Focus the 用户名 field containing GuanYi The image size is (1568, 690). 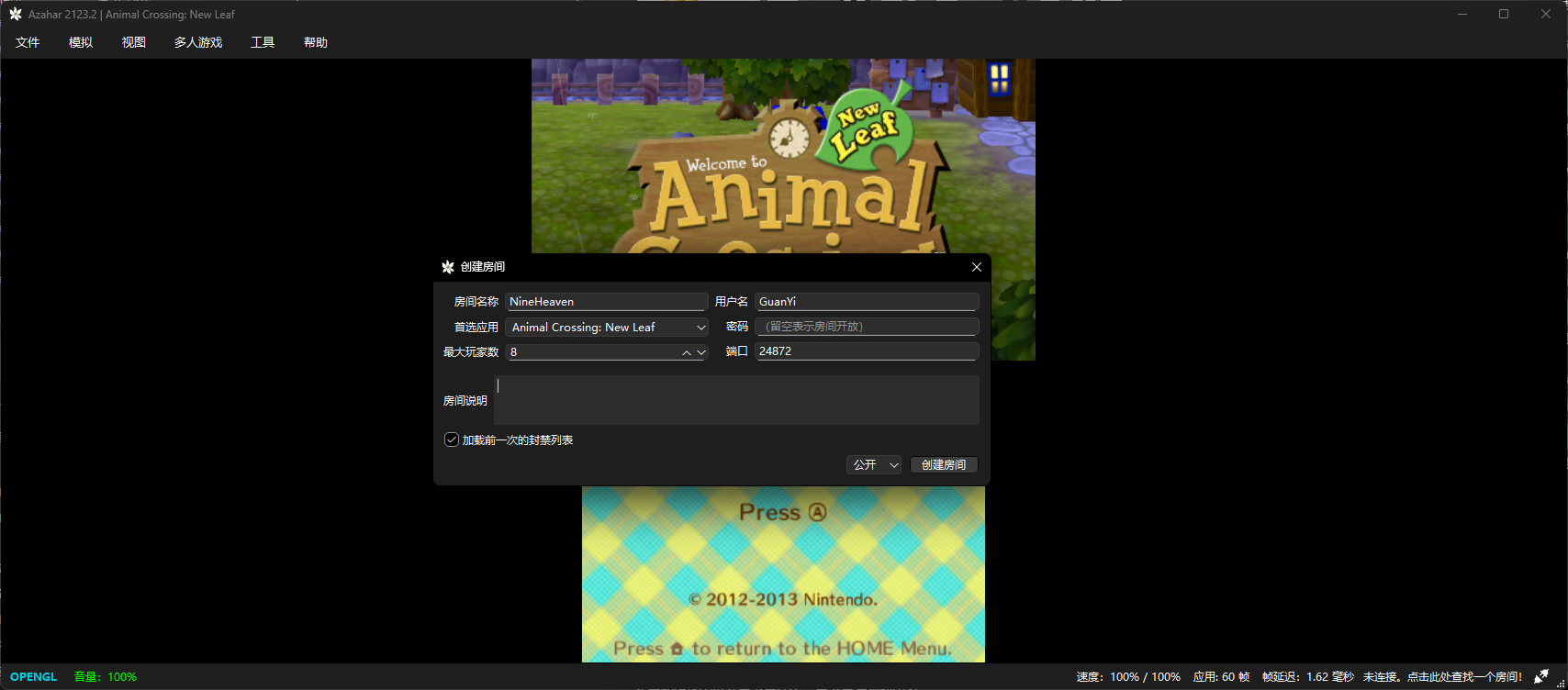[868, 301]
